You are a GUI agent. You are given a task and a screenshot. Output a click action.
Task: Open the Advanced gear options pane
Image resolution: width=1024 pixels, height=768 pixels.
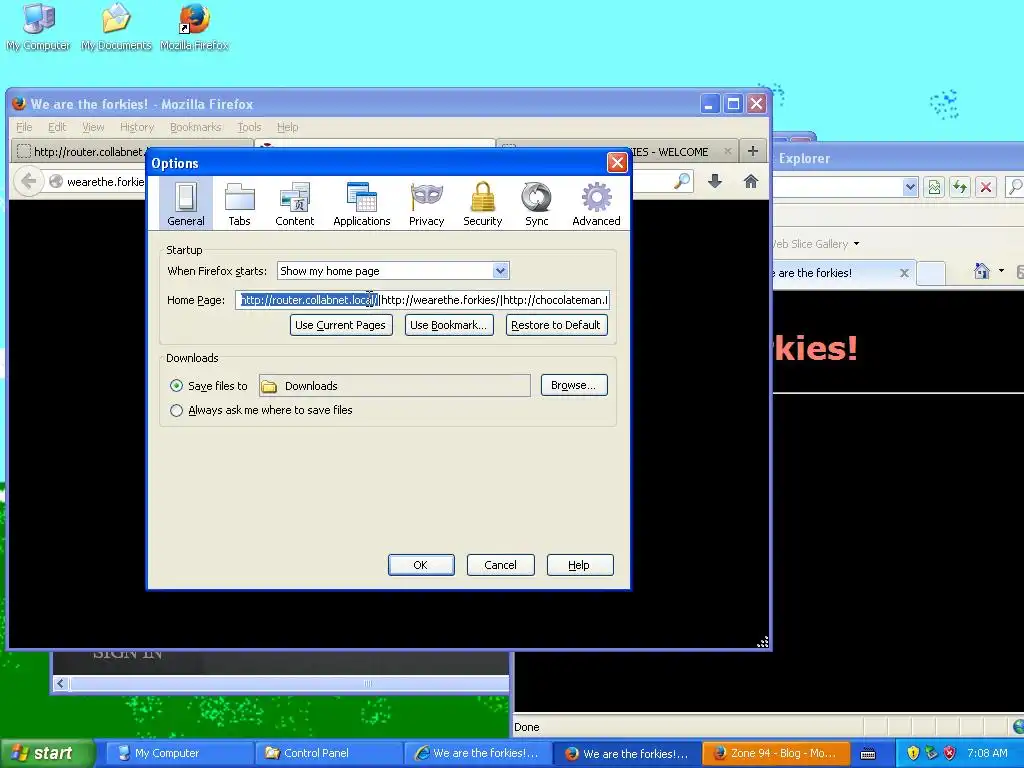coord(596,204)
